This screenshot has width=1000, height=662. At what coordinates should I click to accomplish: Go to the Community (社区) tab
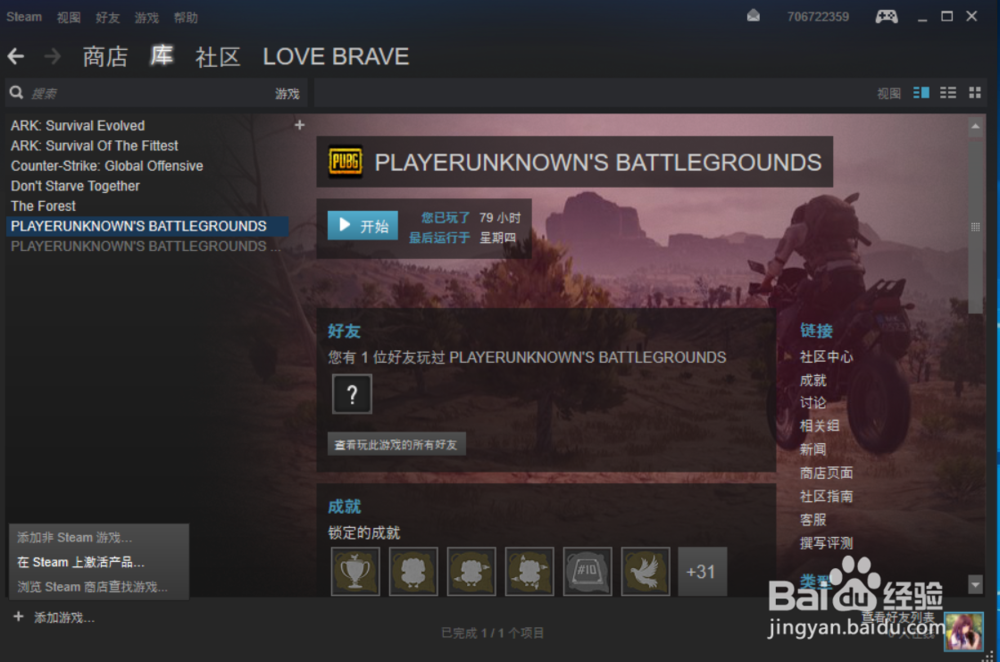tap(217, 57)
